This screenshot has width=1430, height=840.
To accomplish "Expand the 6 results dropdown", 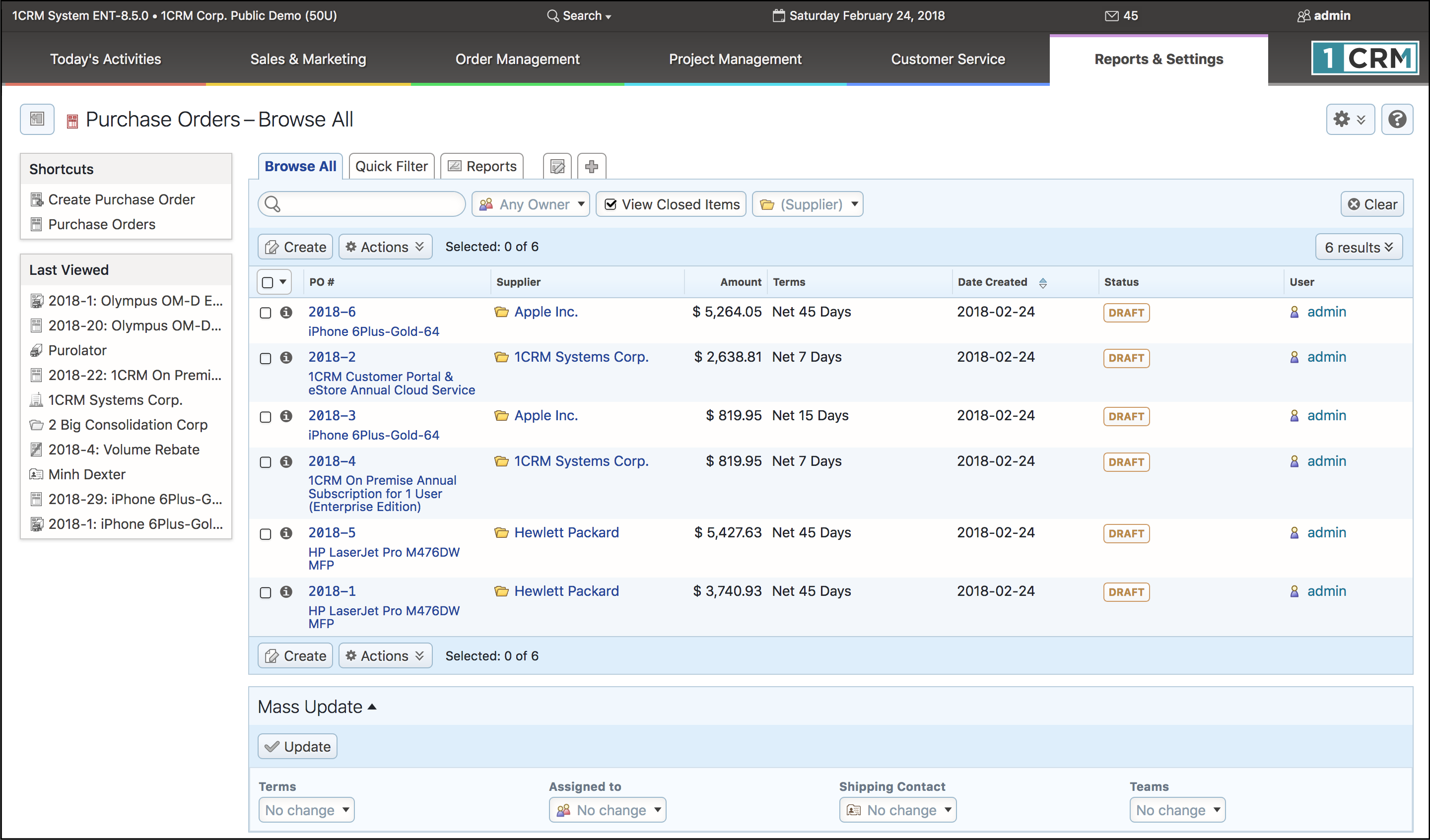I will (1359, 247).
